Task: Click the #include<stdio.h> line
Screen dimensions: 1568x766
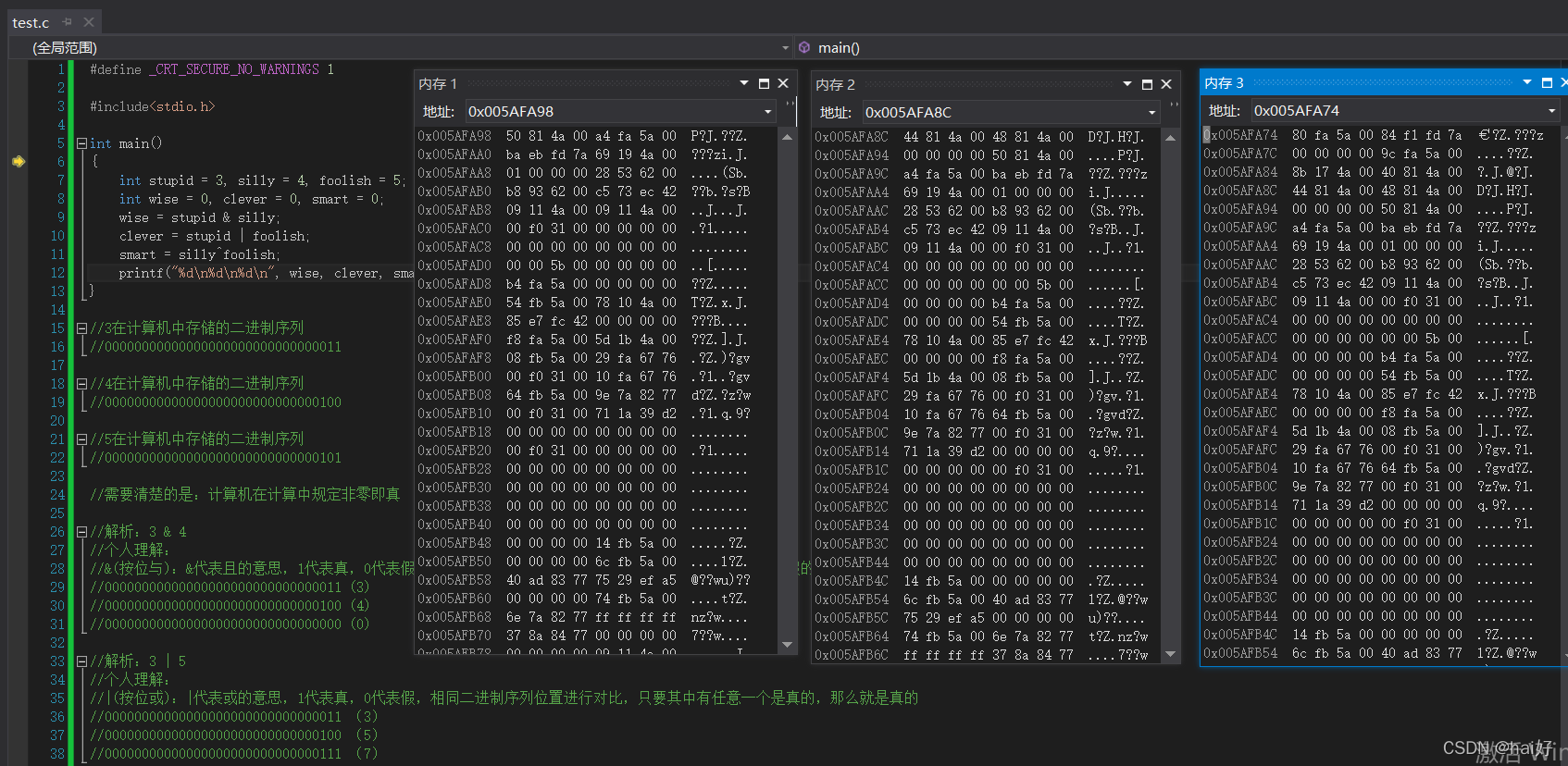Action: [x=152, y=106]
